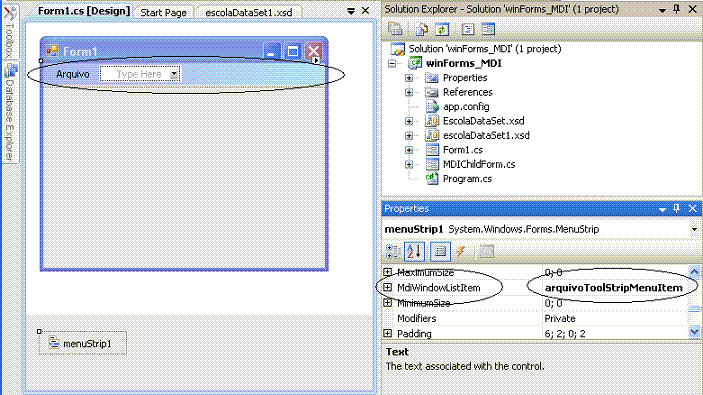Collapse the winForms_MDI project node
Screen dimensions: 703x395
click(x=392, y=64)
